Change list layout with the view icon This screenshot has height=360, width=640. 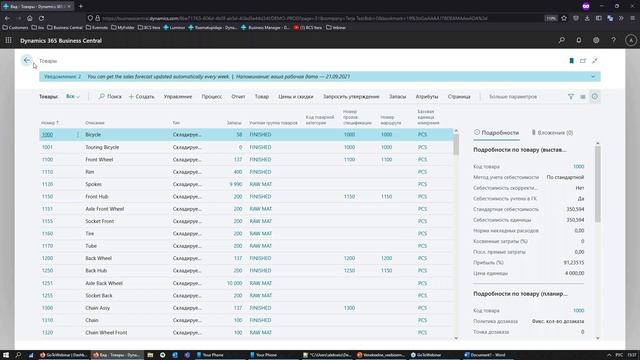[583, 97]
